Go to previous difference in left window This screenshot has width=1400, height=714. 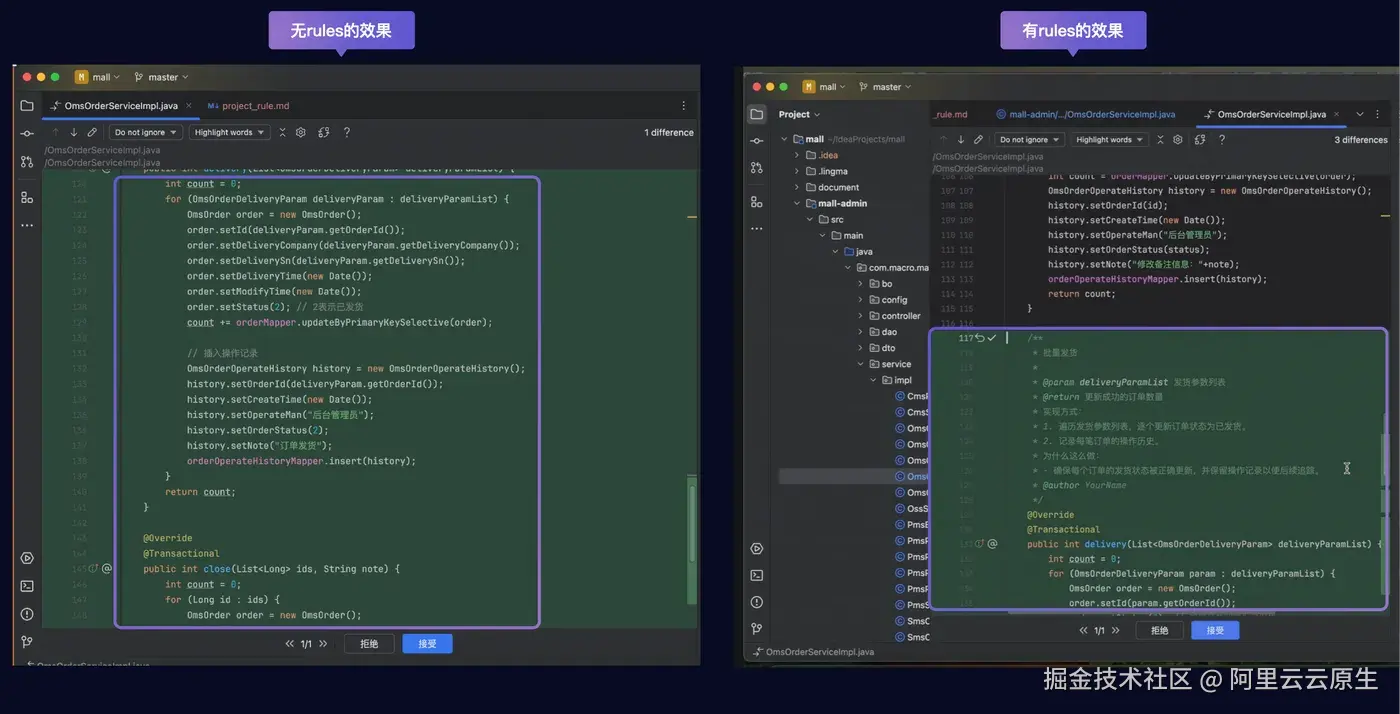pyautogui.click(x=55, y=132)
